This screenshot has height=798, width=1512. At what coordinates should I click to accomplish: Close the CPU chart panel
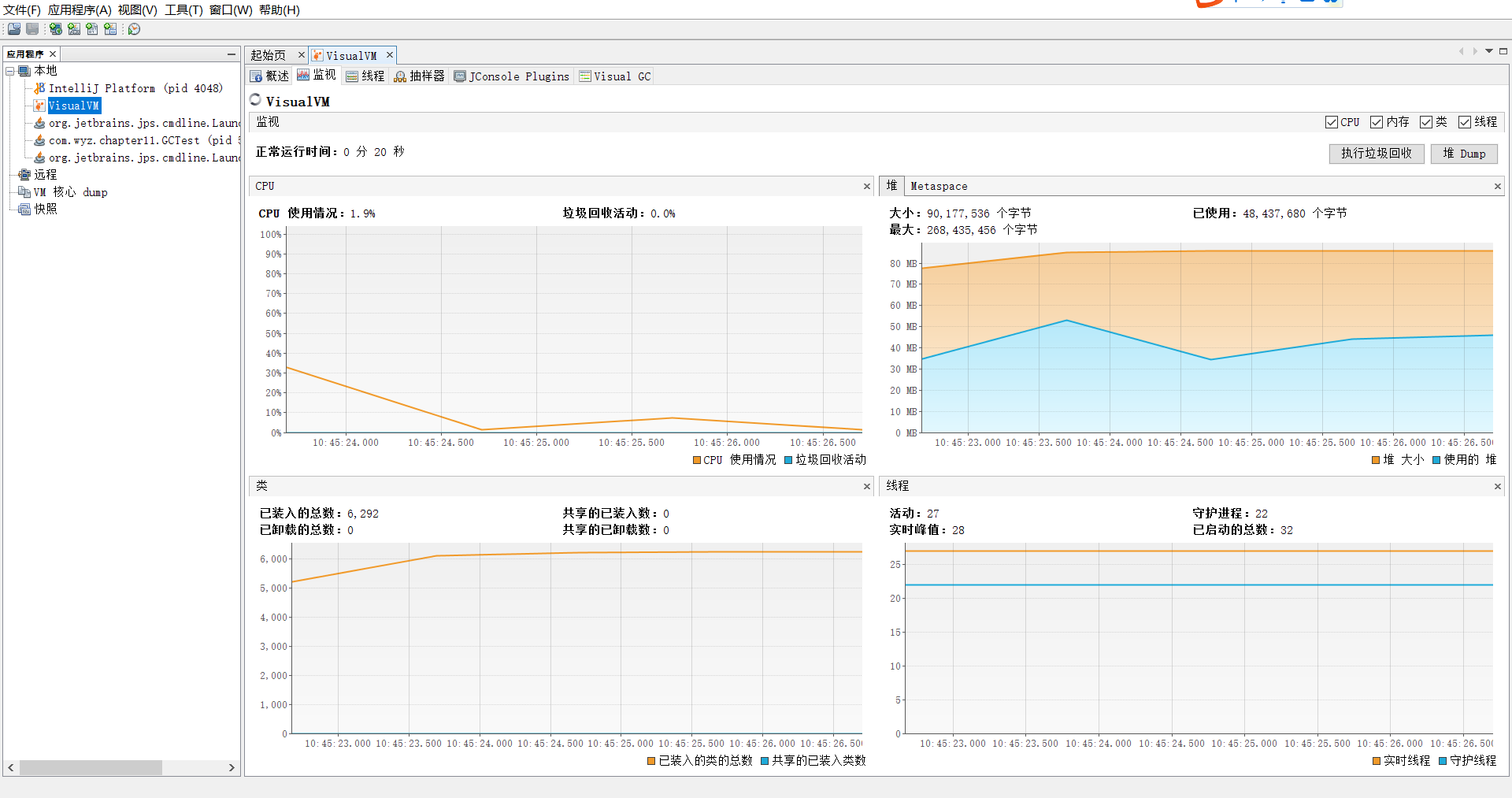pyautogui.click(x=867, y=187)
